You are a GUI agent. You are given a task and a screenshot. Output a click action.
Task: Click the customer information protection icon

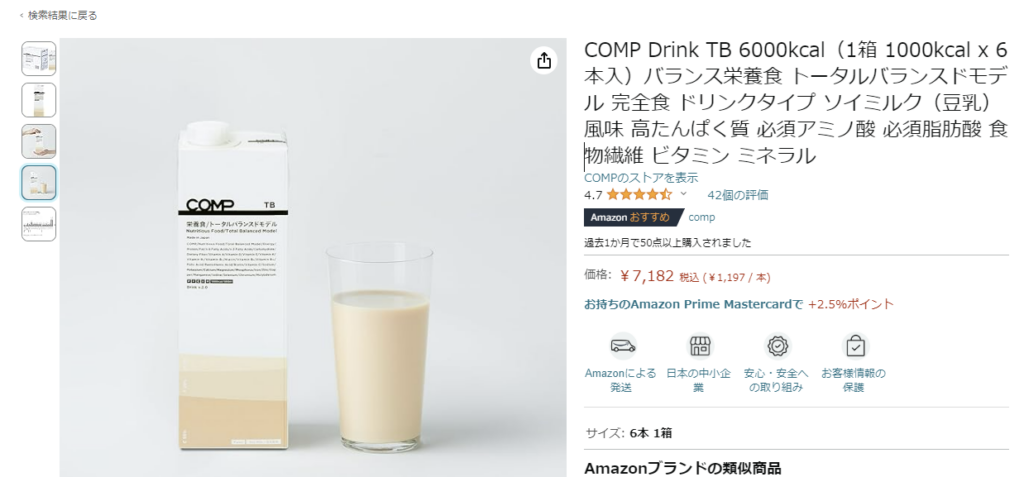tap(855, 346)
